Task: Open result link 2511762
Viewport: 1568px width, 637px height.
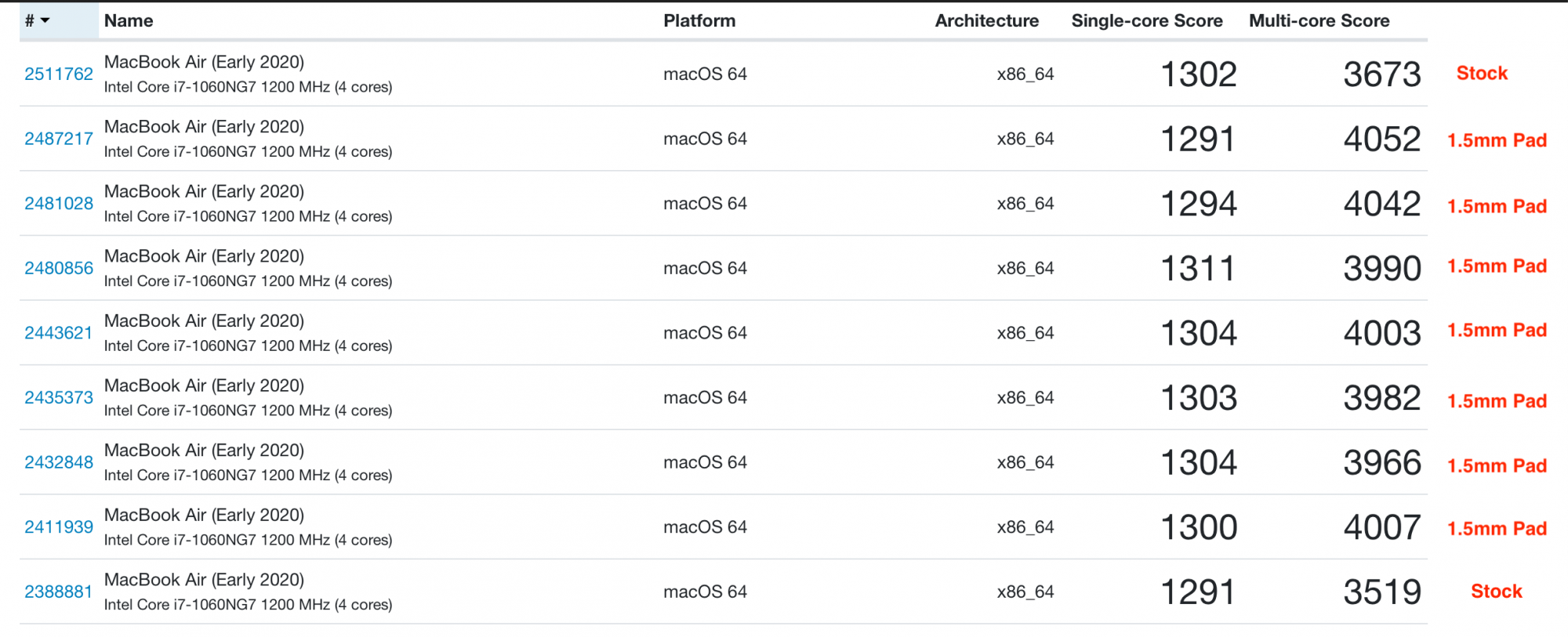Action: coord(59,74)
